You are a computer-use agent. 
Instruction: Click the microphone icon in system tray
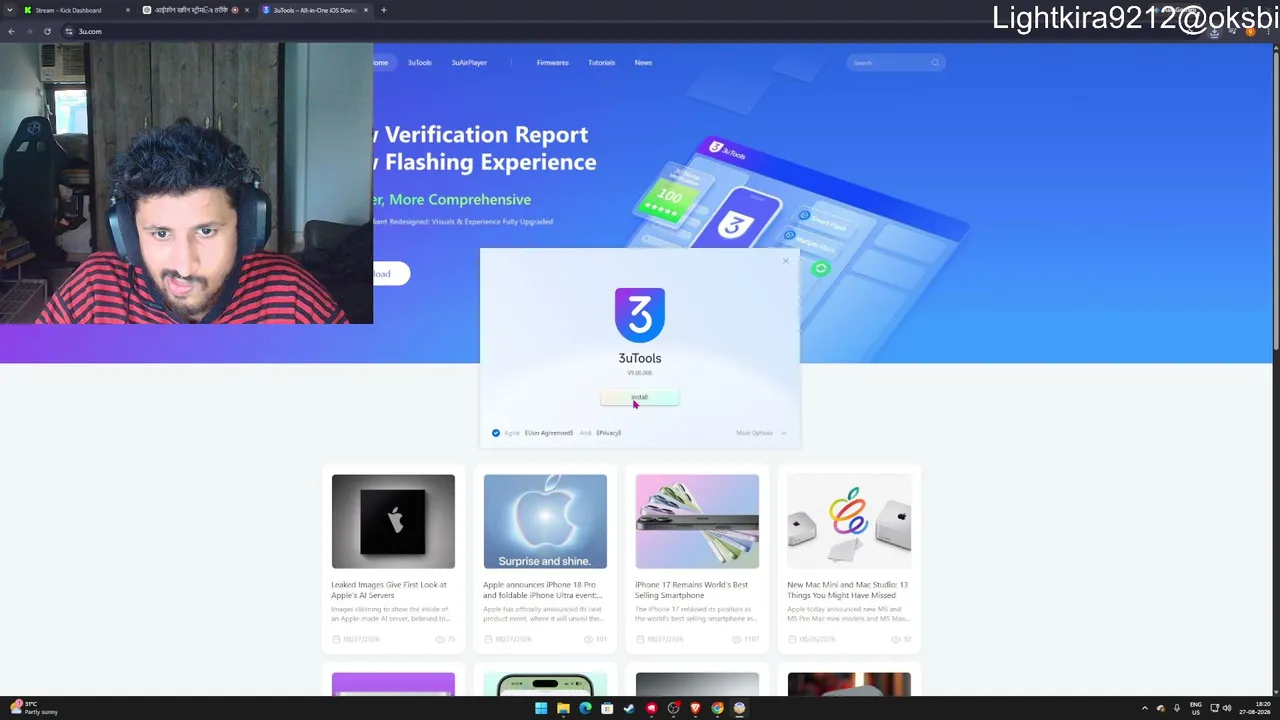tap(1177, 708)
